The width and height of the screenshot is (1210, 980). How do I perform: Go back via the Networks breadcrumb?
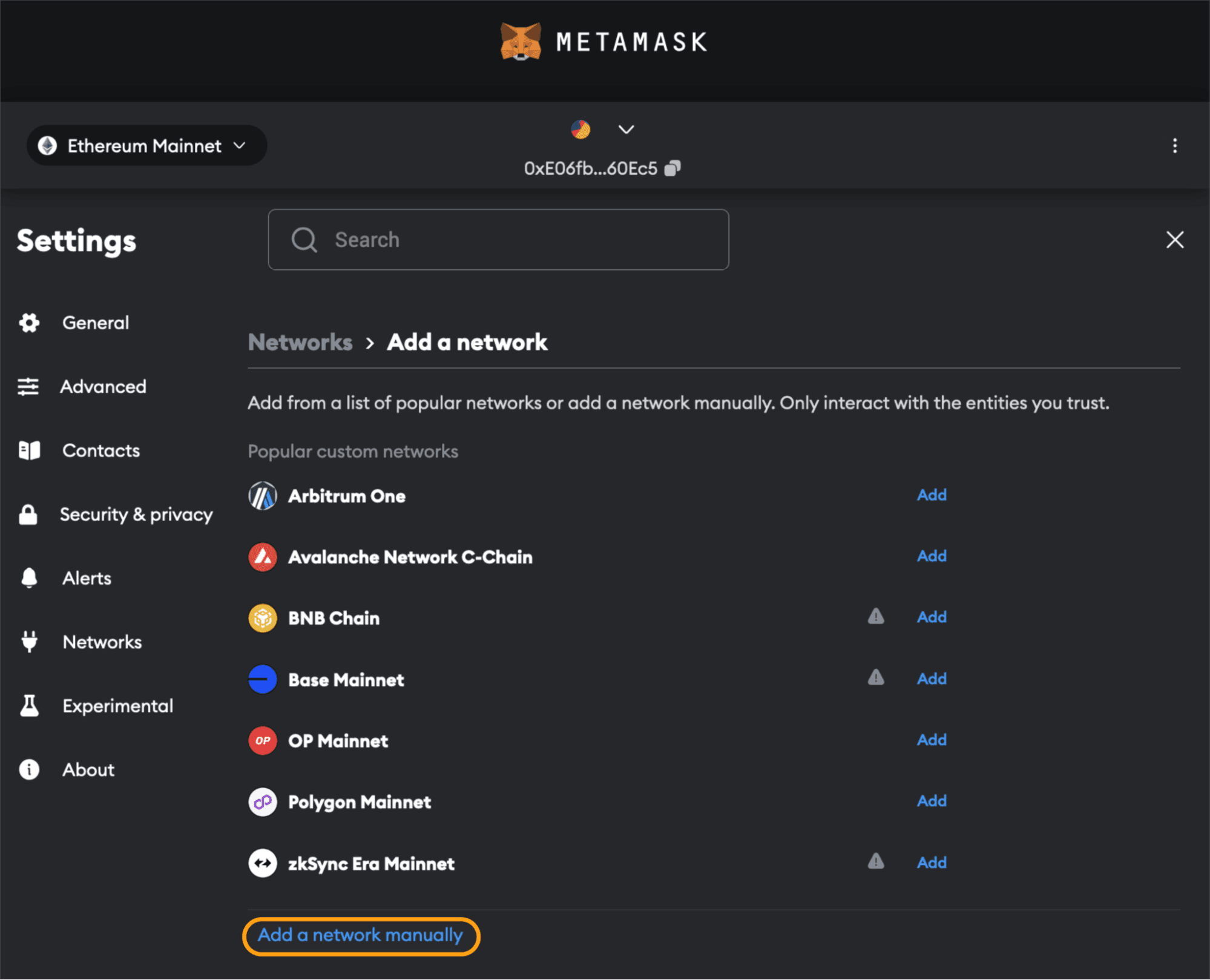click(300, 342)
